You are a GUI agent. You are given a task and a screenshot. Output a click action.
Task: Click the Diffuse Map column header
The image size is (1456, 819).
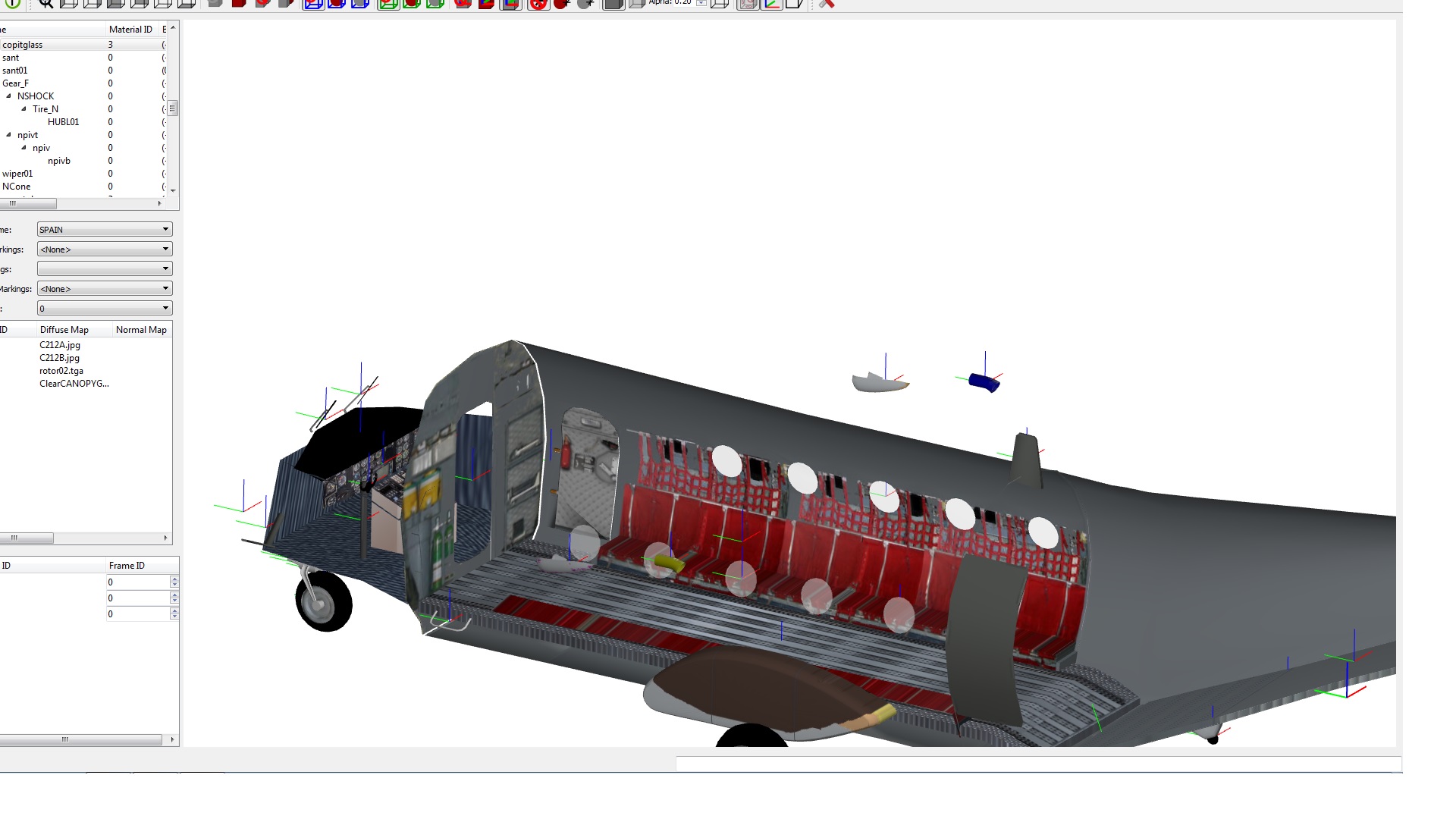74,330
